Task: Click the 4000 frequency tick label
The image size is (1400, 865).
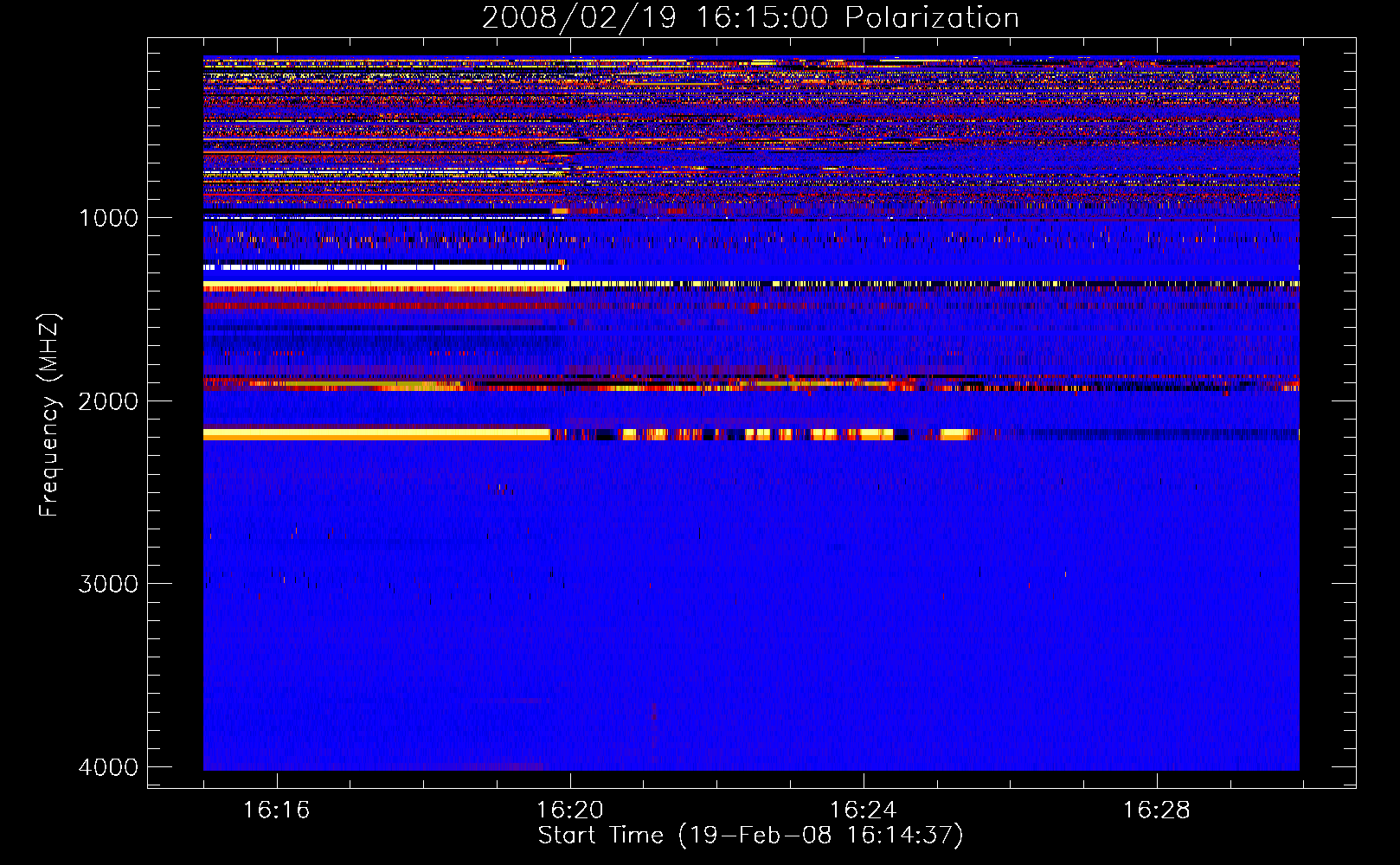Action: 109,767
